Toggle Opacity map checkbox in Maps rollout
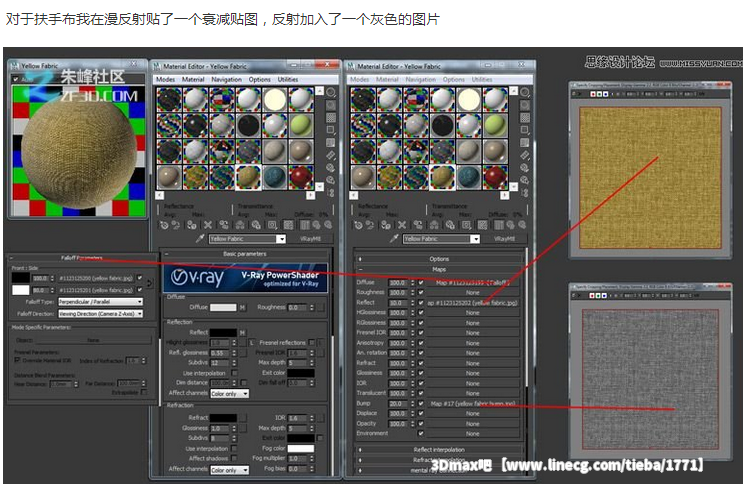 coord(421,423)
